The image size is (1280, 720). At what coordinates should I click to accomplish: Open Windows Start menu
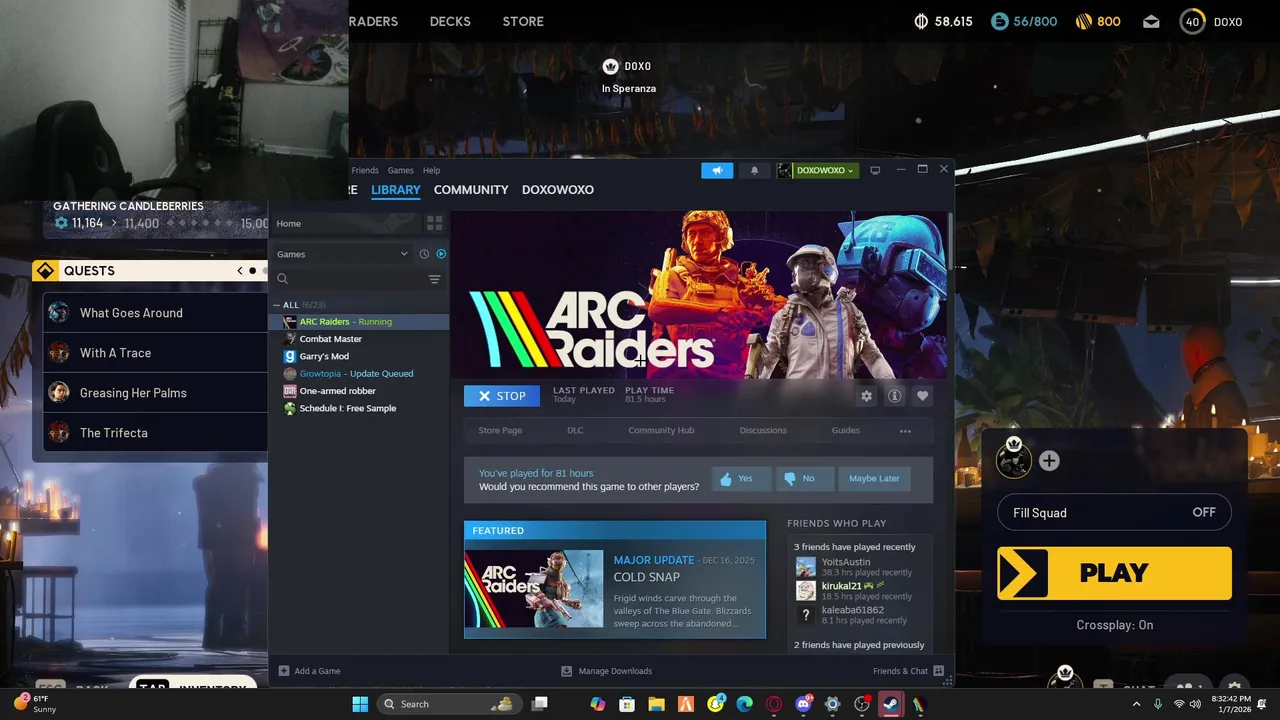(x=360, y=704)
